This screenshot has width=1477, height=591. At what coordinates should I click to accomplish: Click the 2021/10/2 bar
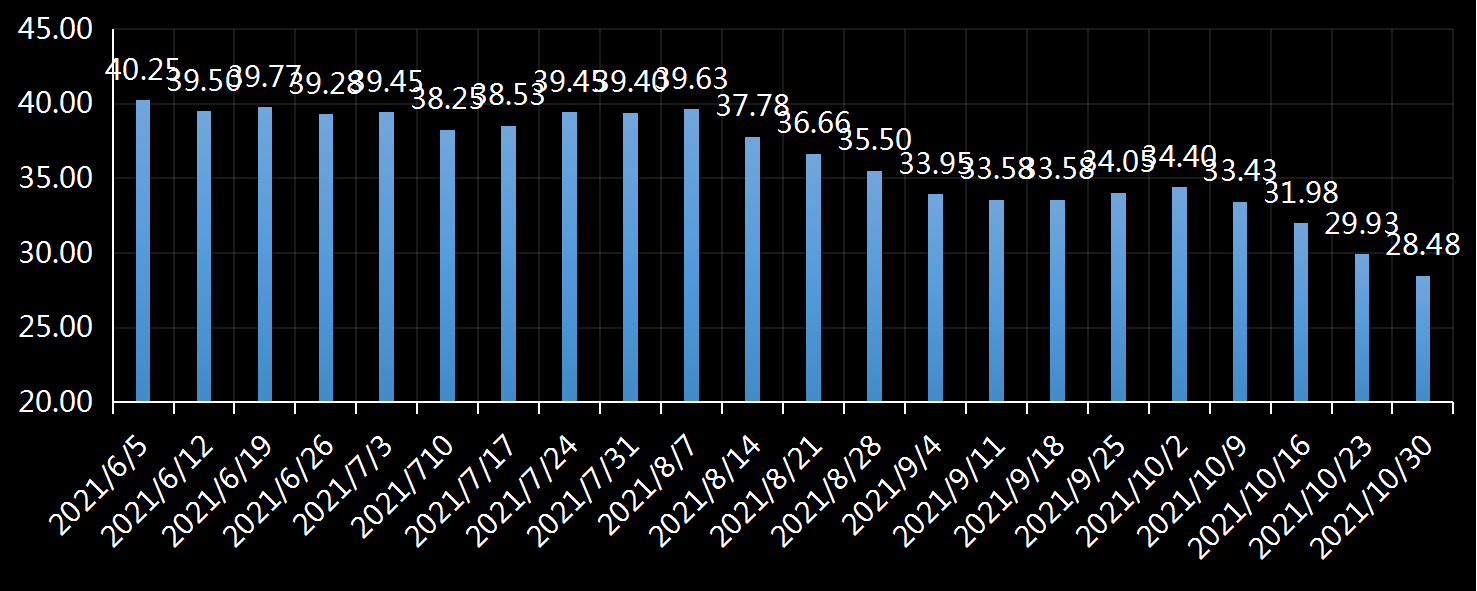tap(1179, 294)
